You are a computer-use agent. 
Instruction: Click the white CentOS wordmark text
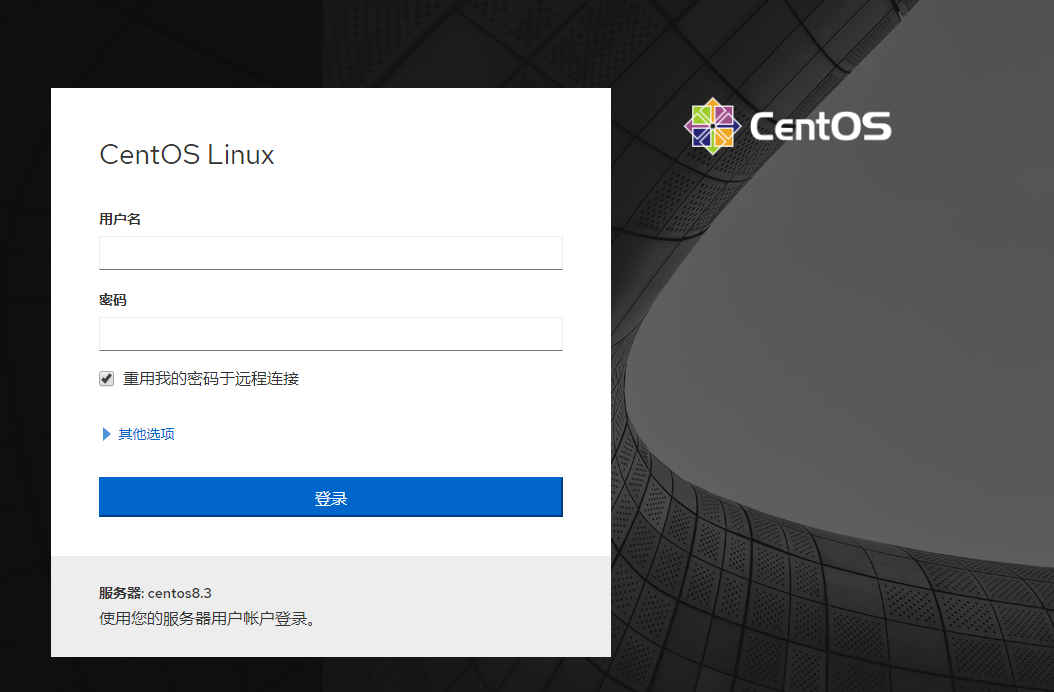(819, 127)
